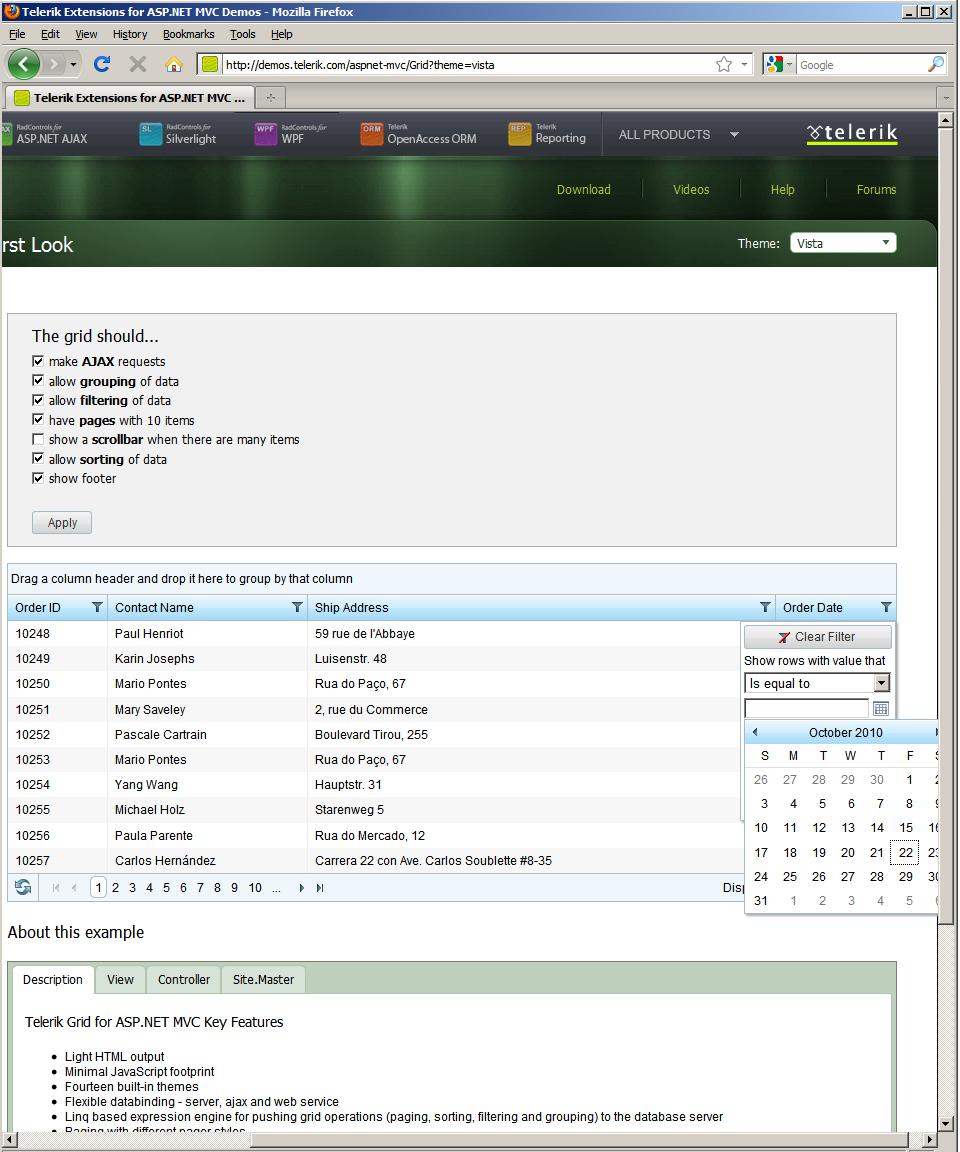Click the WPF product icon
Screen dimensions: 960x1152
[265, 134]
